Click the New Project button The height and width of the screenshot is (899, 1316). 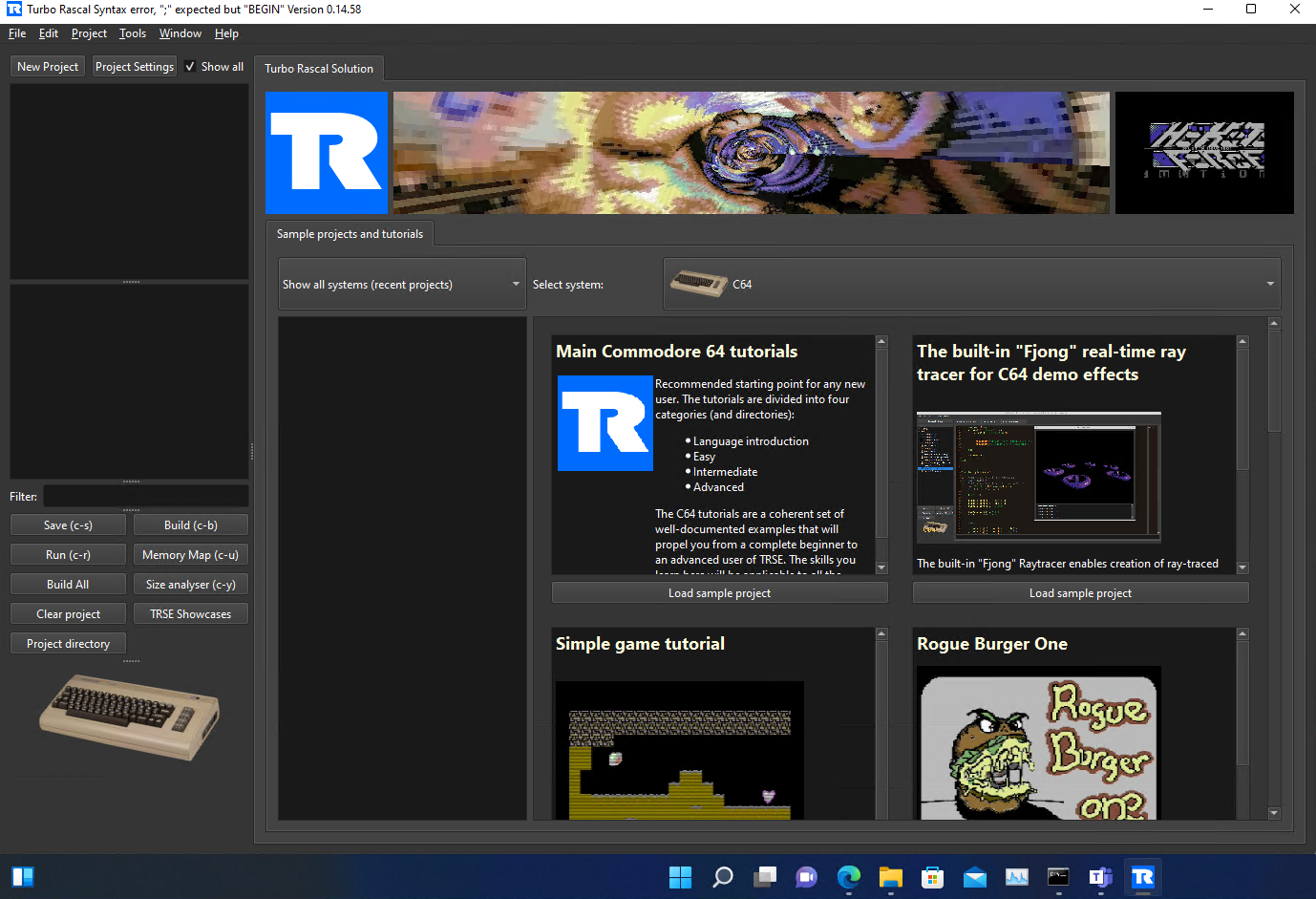(48, 67)
